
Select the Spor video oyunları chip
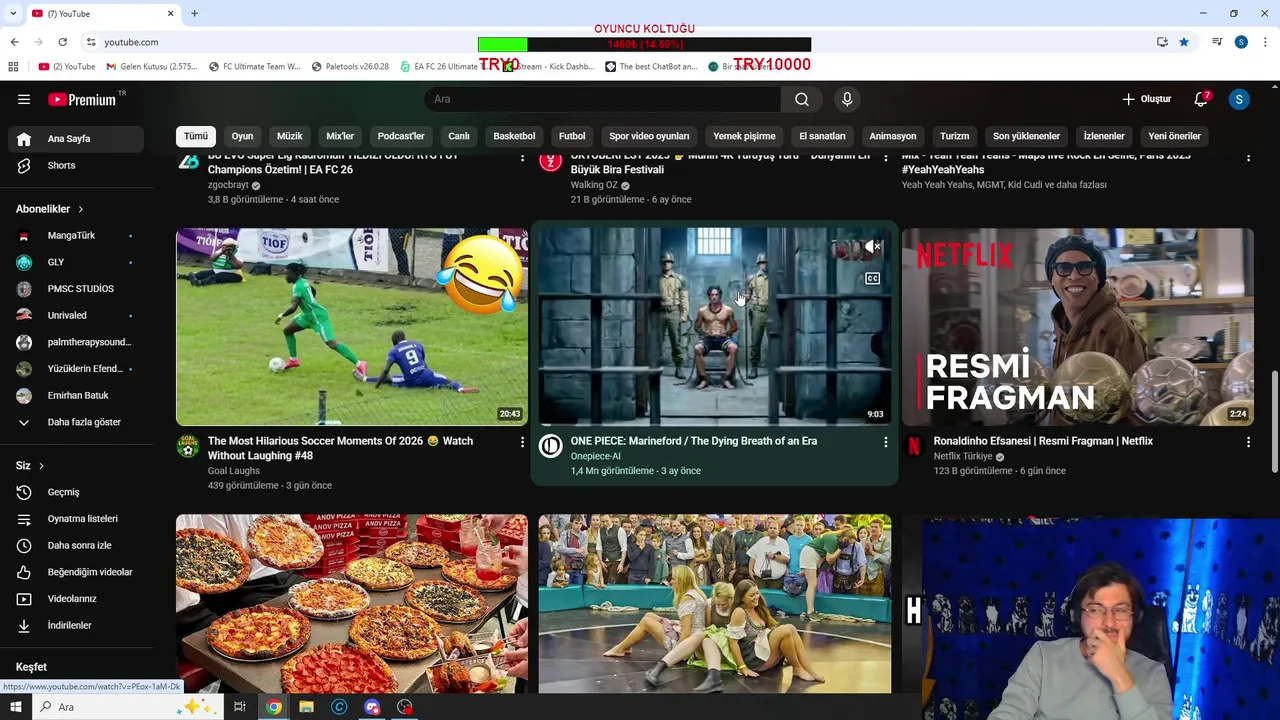pyautogui.click(x=649, y=136)
